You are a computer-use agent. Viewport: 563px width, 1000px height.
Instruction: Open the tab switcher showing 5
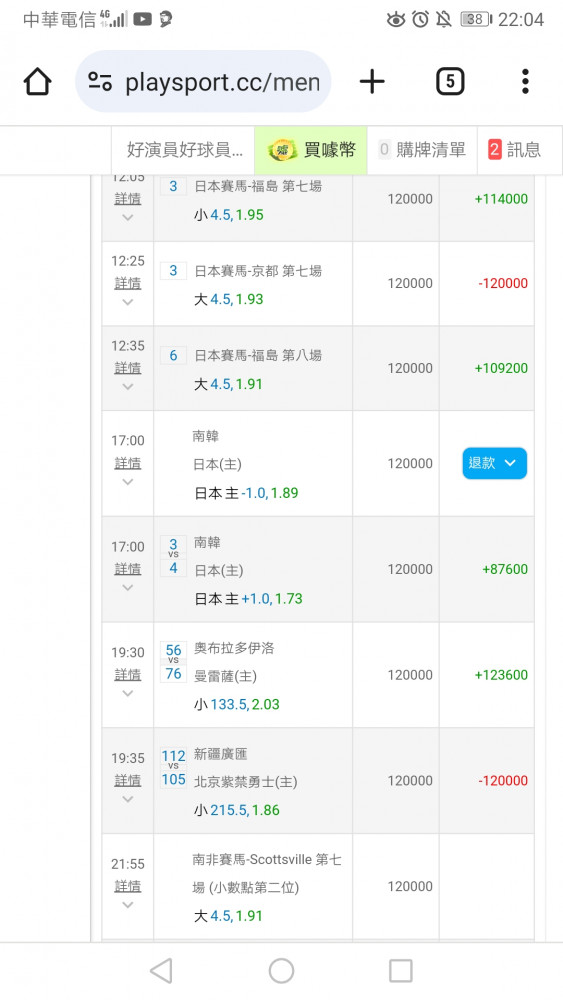[450, 82]
